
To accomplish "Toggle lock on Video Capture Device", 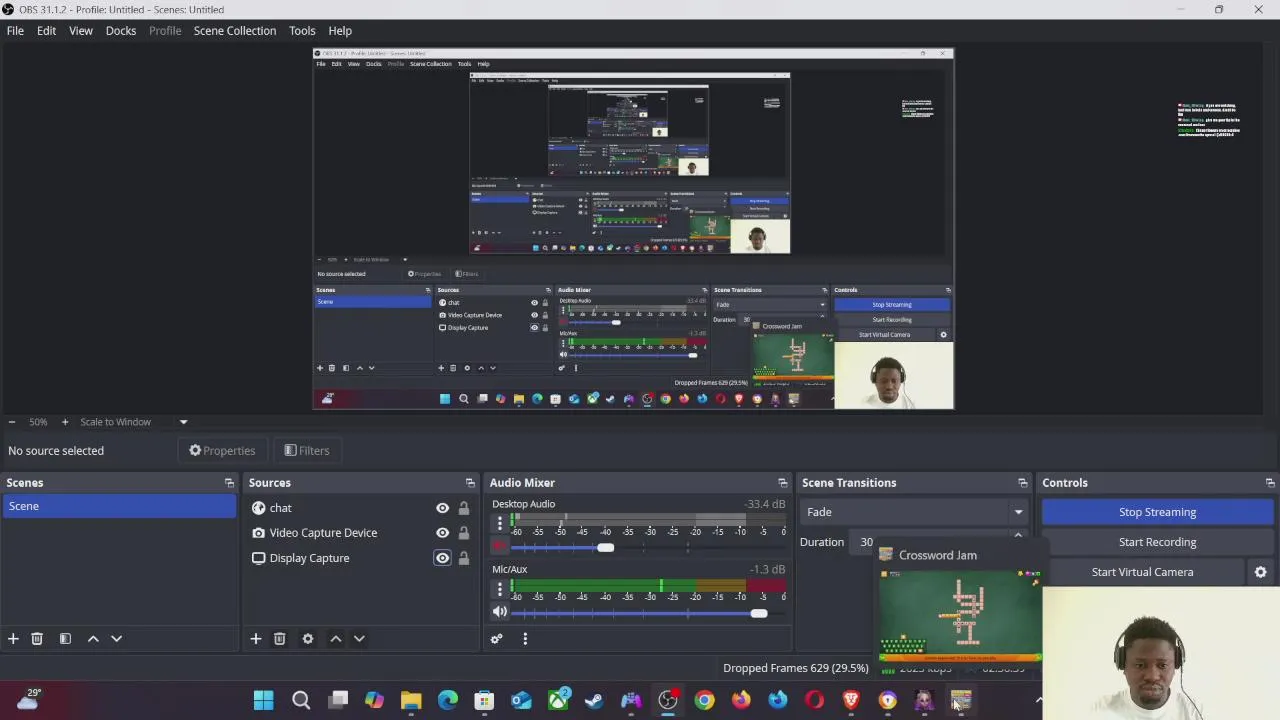I will click(x=464, y=533).
